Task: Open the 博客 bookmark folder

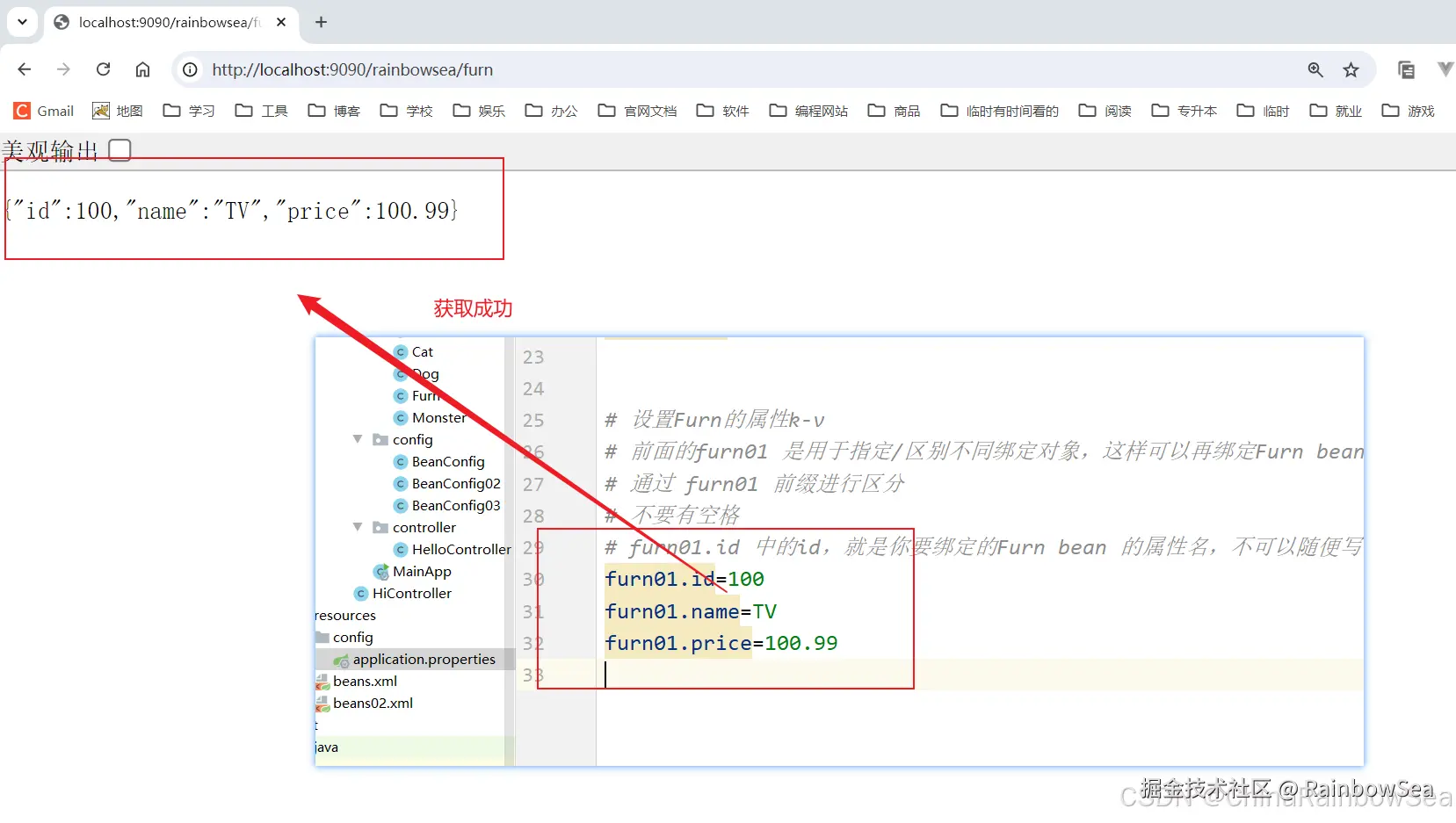Action: pyautogui.click(x=334, y=111)
